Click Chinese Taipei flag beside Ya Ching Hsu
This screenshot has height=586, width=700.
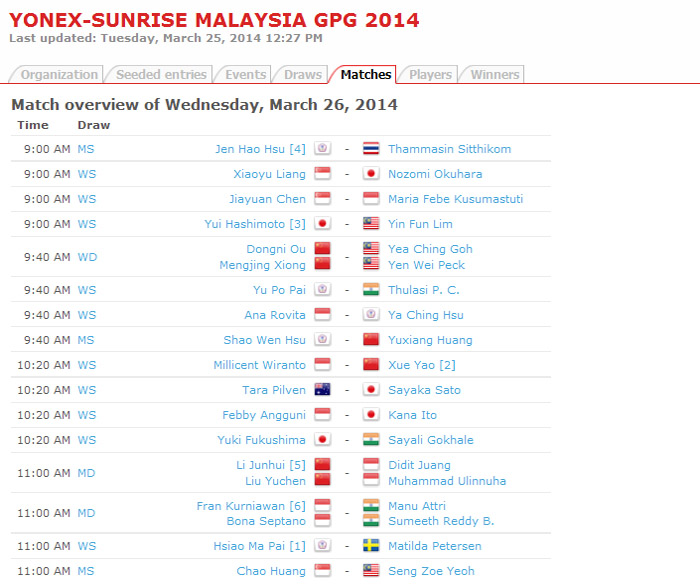click(371, 314)
